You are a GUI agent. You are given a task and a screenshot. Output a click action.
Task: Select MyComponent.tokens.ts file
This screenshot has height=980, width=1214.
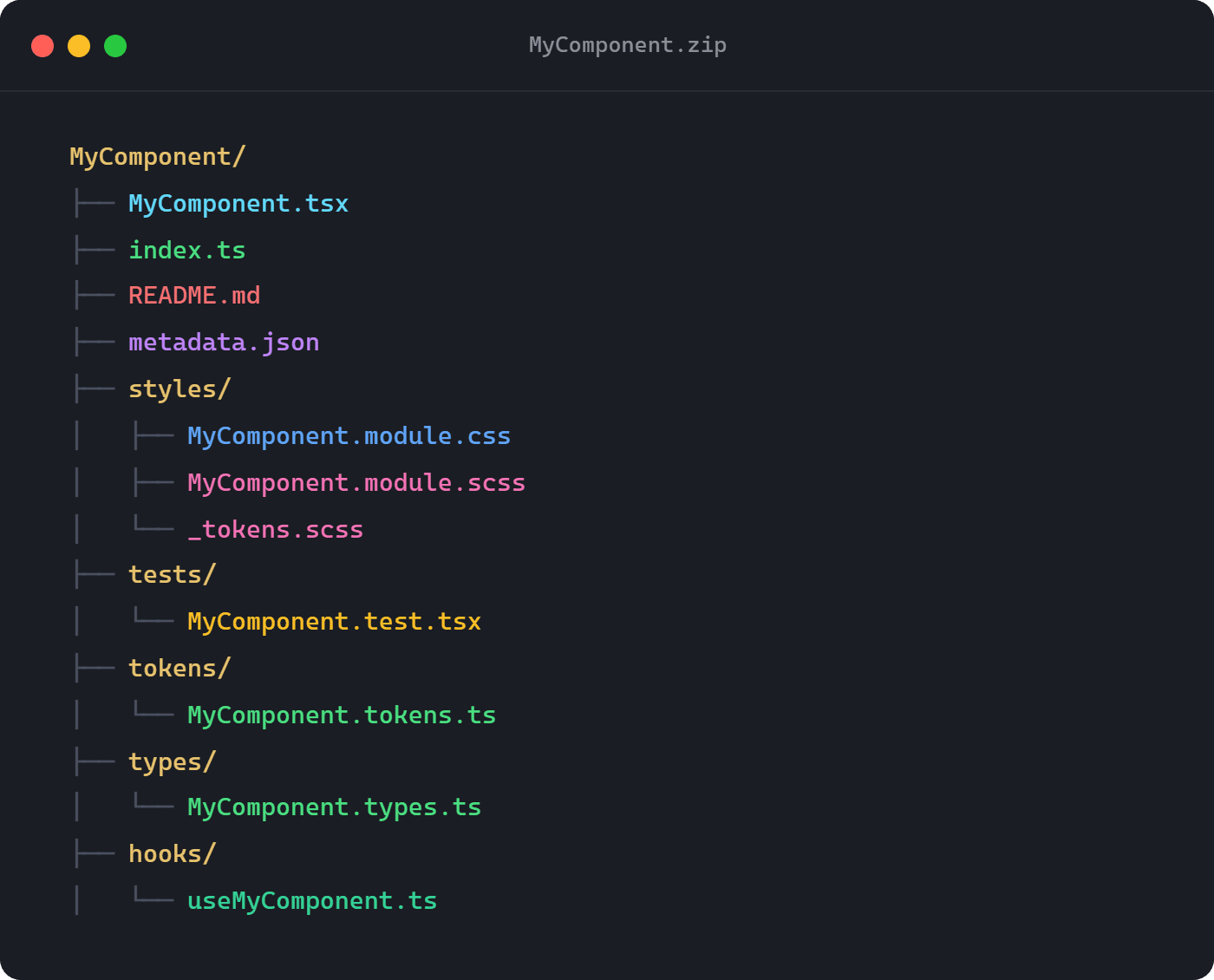pos(342,715)
